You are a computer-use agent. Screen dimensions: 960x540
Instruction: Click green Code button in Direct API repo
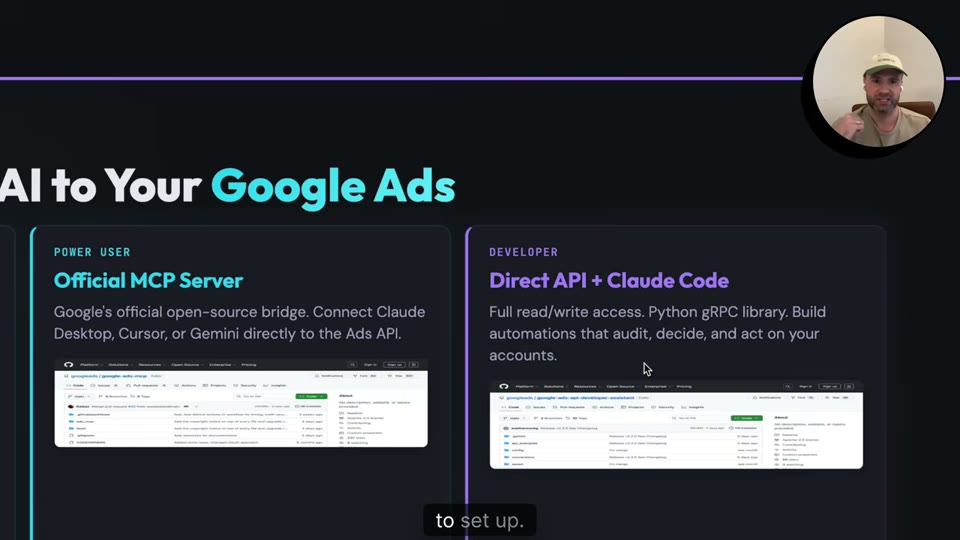(x=747, y=418)
